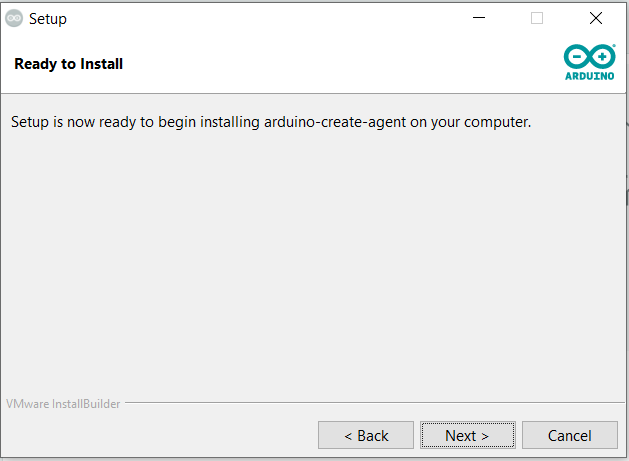Click the "Setup is now ready" message text

coord(271,122)
